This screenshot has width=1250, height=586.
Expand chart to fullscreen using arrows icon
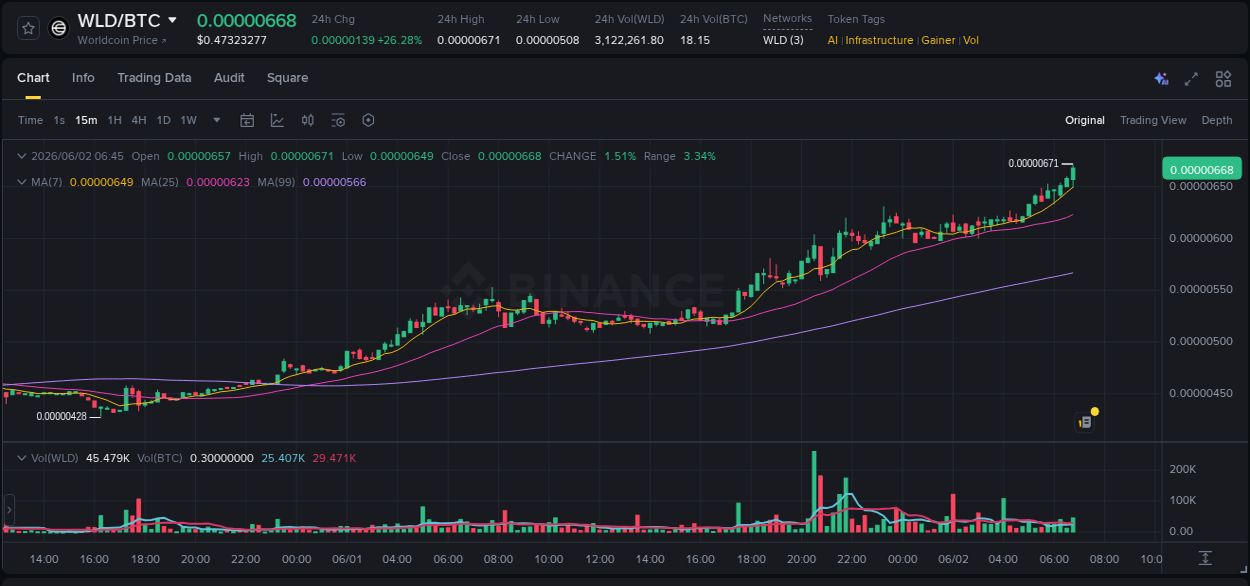[x=1191, y=79]
